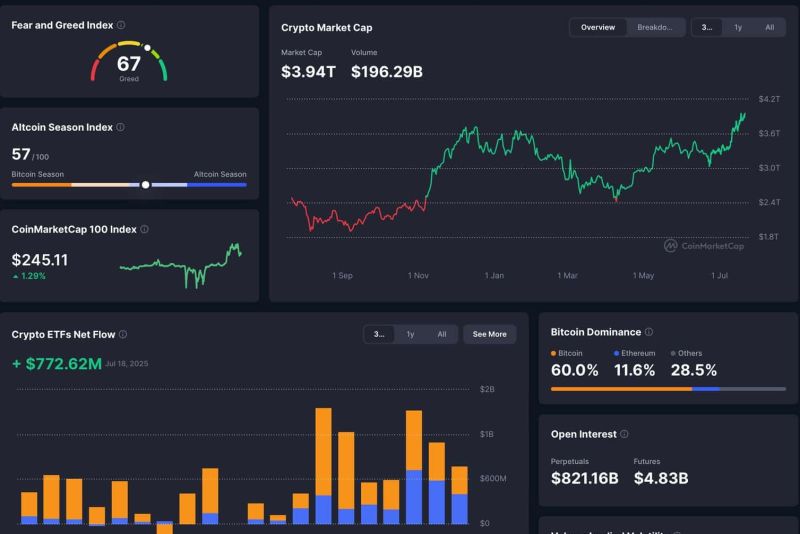Select All range in Crypto ETFs Net Flow

pyautogui.click(x=442, y=334)
